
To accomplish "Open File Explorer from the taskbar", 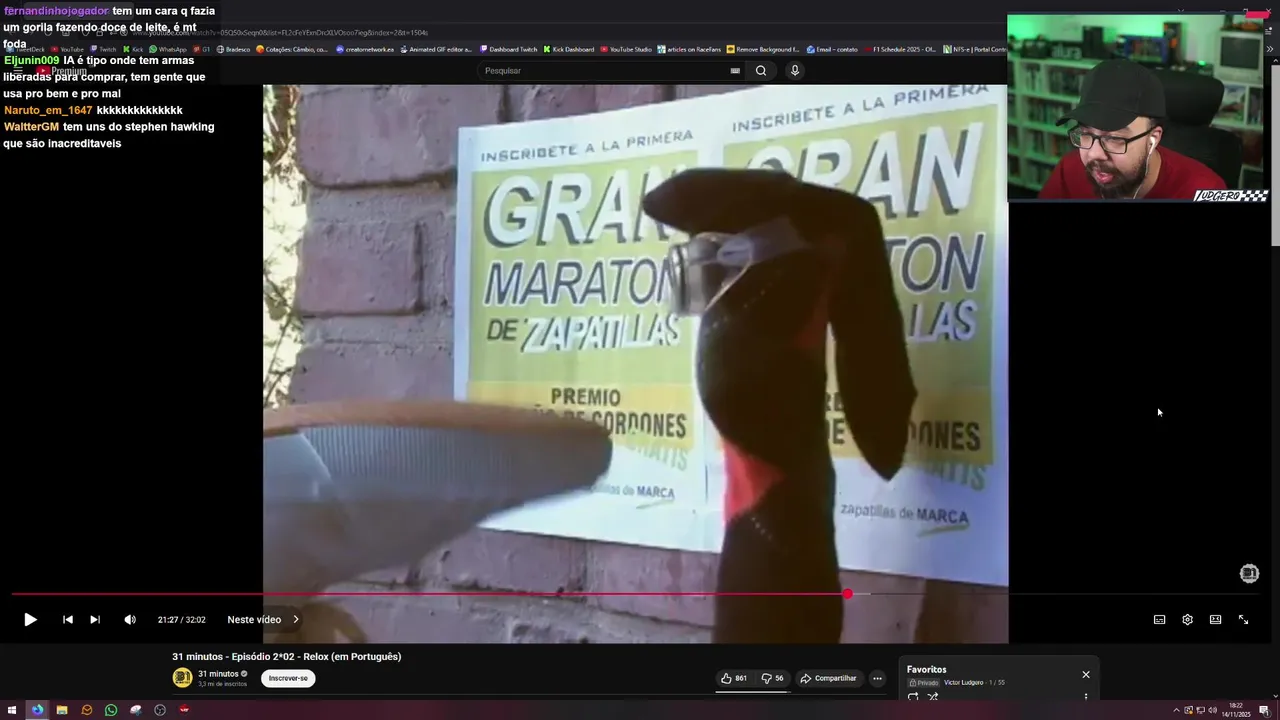I will tap(62, 710).
